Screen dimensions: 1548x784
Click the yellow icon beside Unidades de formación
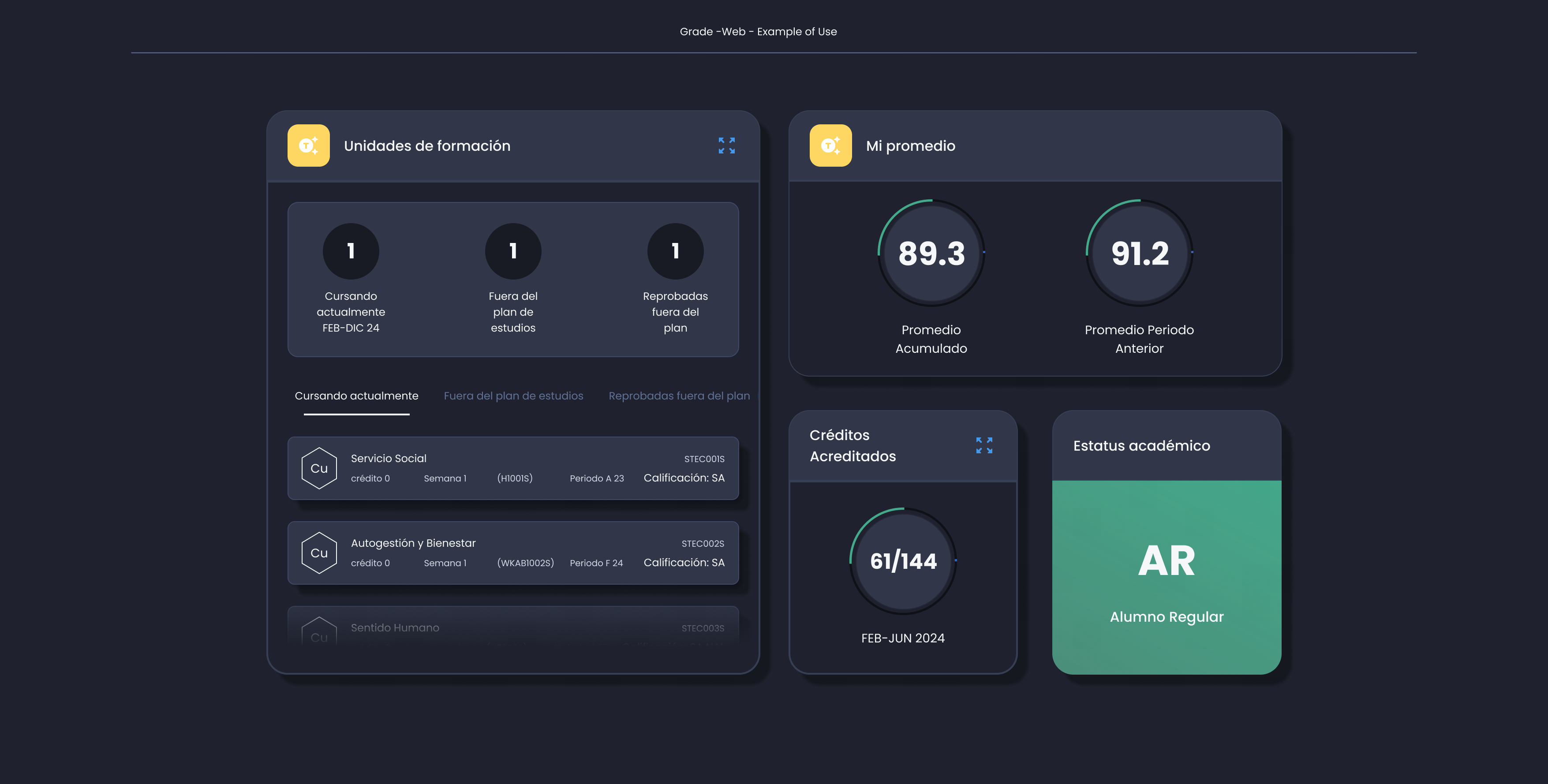click(308, 146)
